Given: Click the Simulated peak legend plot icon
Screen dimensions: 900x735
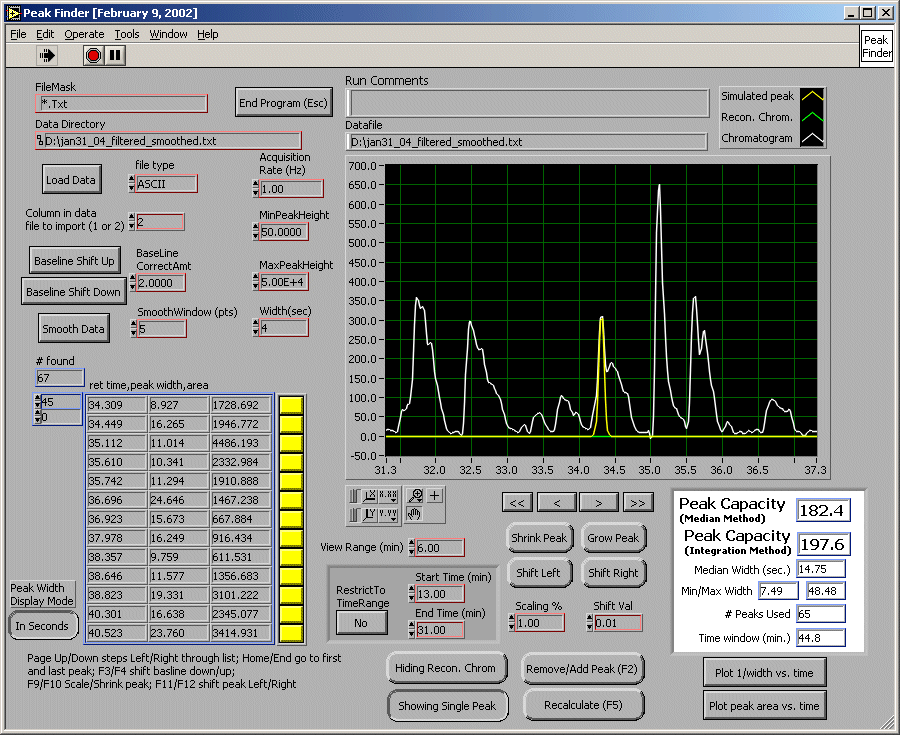Looking at the screenshot, I should point(812,96).
